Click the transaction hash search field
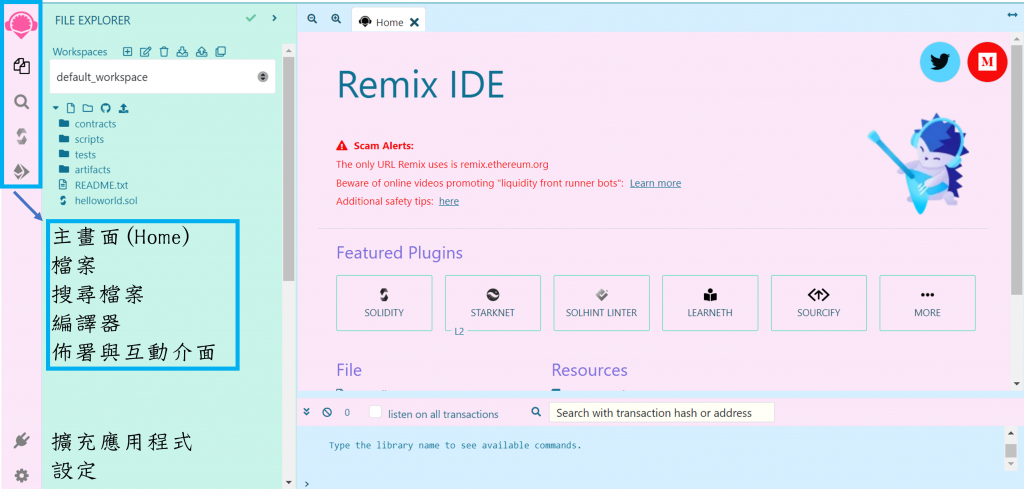The image size is (1024, 498). [662, 412]
